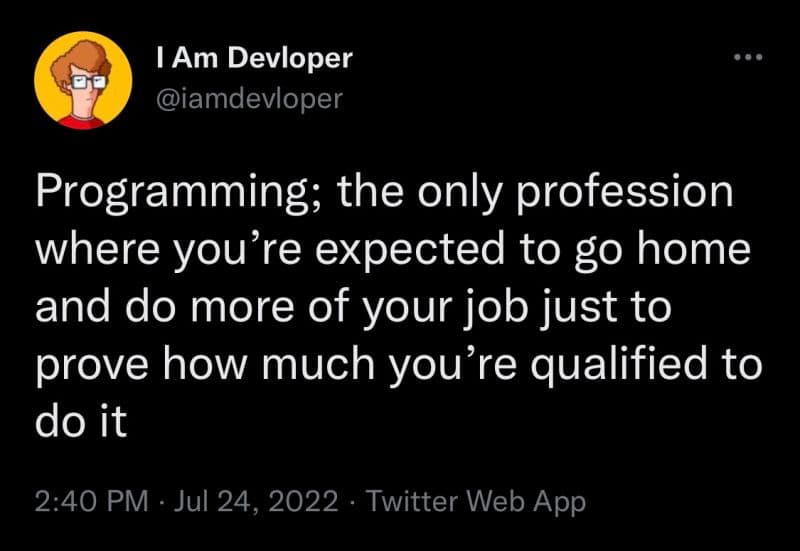The image size is (800, 551).
Task: Click the word where starting the second line
Action: pyautogui.click(x=97, y=248)
